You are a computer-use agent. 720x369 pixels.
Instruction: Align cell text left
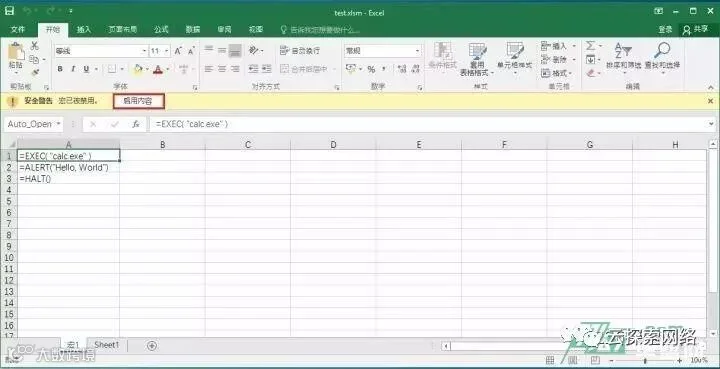tap(209, 69)
